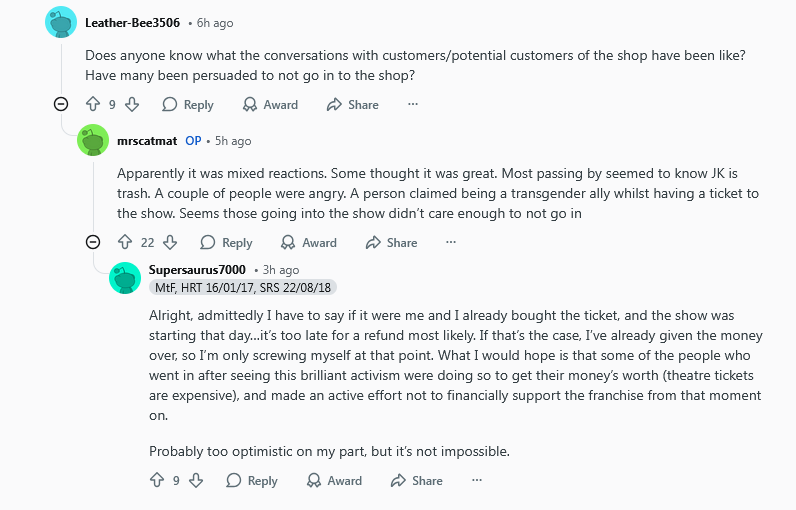796x510 pixels.
Task: Upvote Leather-Bee3506's comment
Action: (93, 105)
